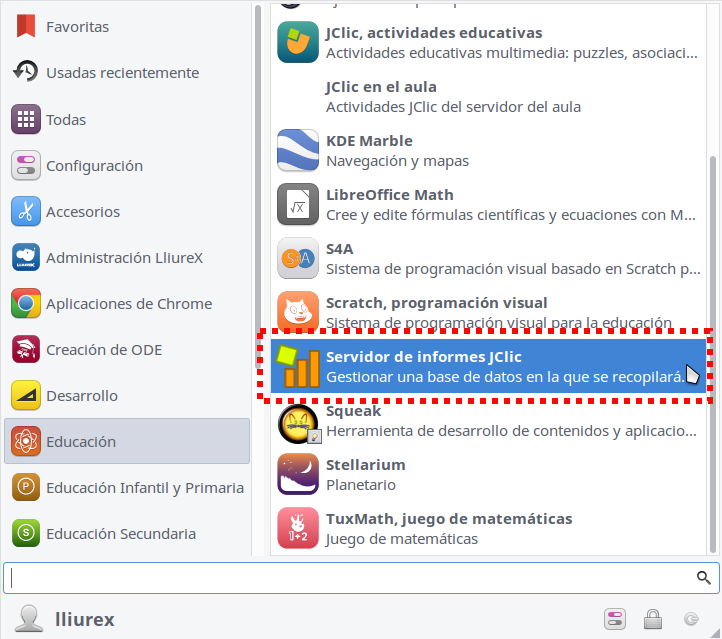
Task: Open the LibreOffice Math icon
Action: (x=297, y=205)
